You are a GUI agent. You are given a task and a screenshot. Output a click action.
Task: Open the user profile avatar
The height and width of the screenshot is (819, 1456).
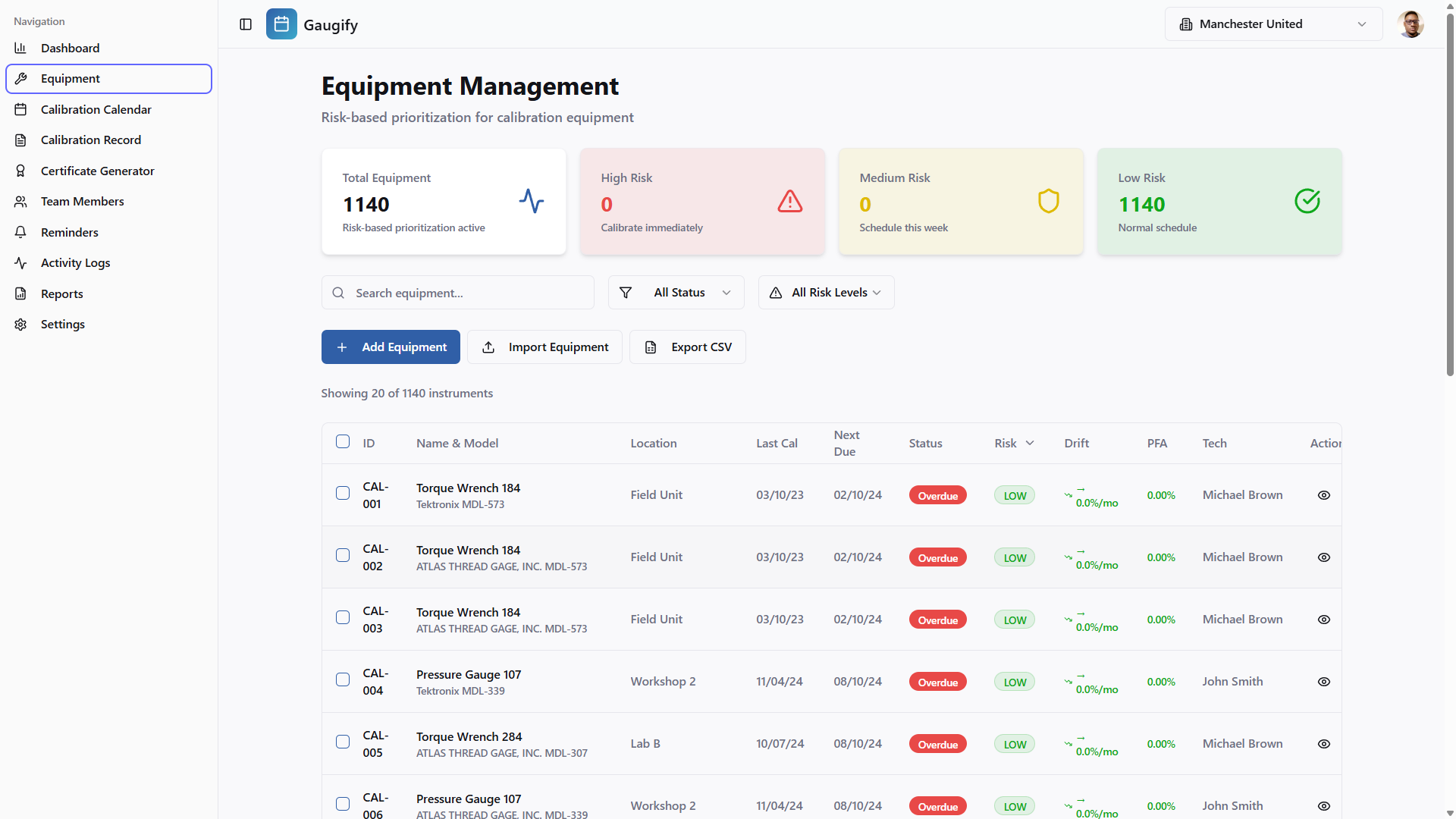1410,24
